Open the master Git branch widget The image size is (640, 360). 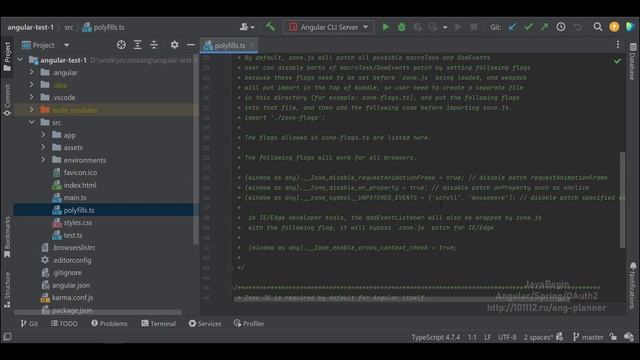(x=588, y=337)
